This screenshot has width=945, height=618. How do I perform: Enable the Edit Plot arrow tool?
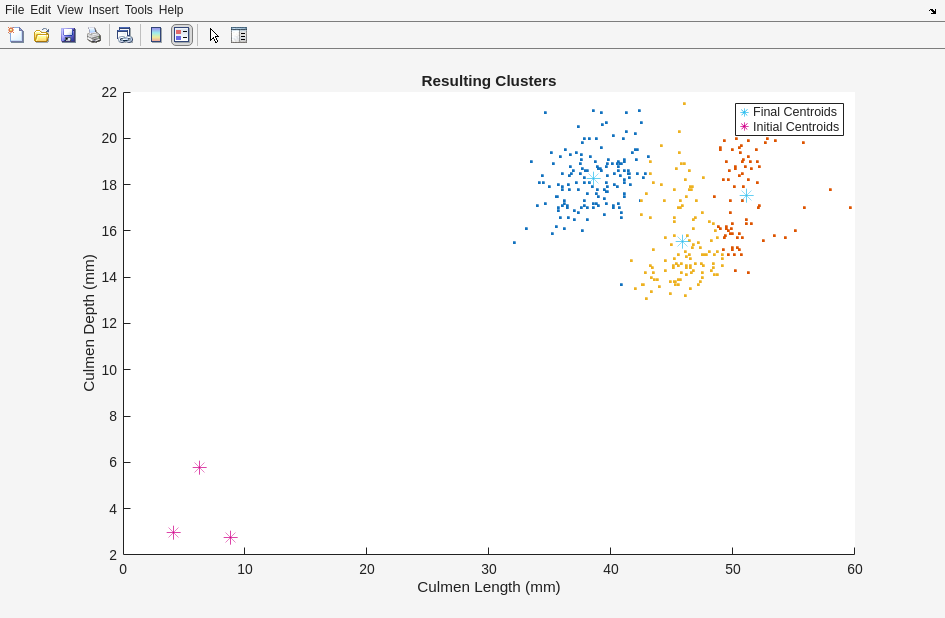[214, 35]
